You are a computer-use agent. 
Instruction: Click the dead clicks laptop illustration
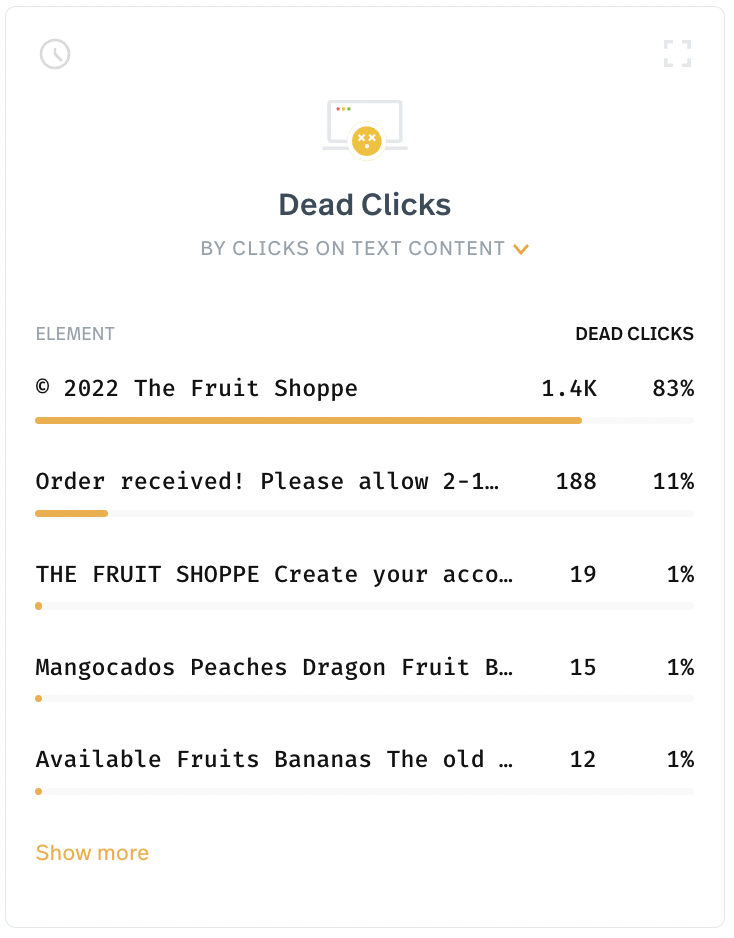click(365, 130)
